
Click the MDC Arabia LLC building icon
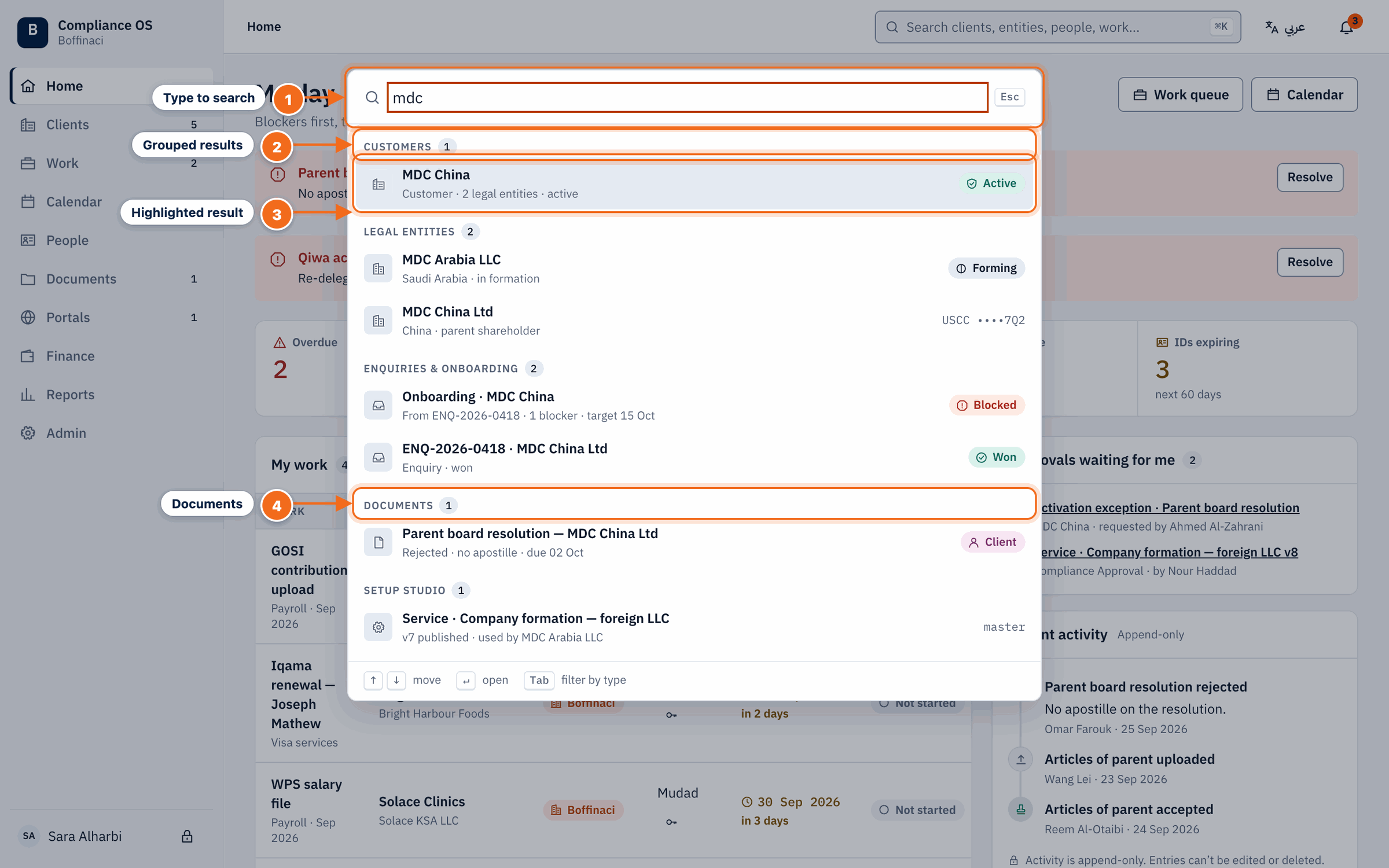pos(378,269)
